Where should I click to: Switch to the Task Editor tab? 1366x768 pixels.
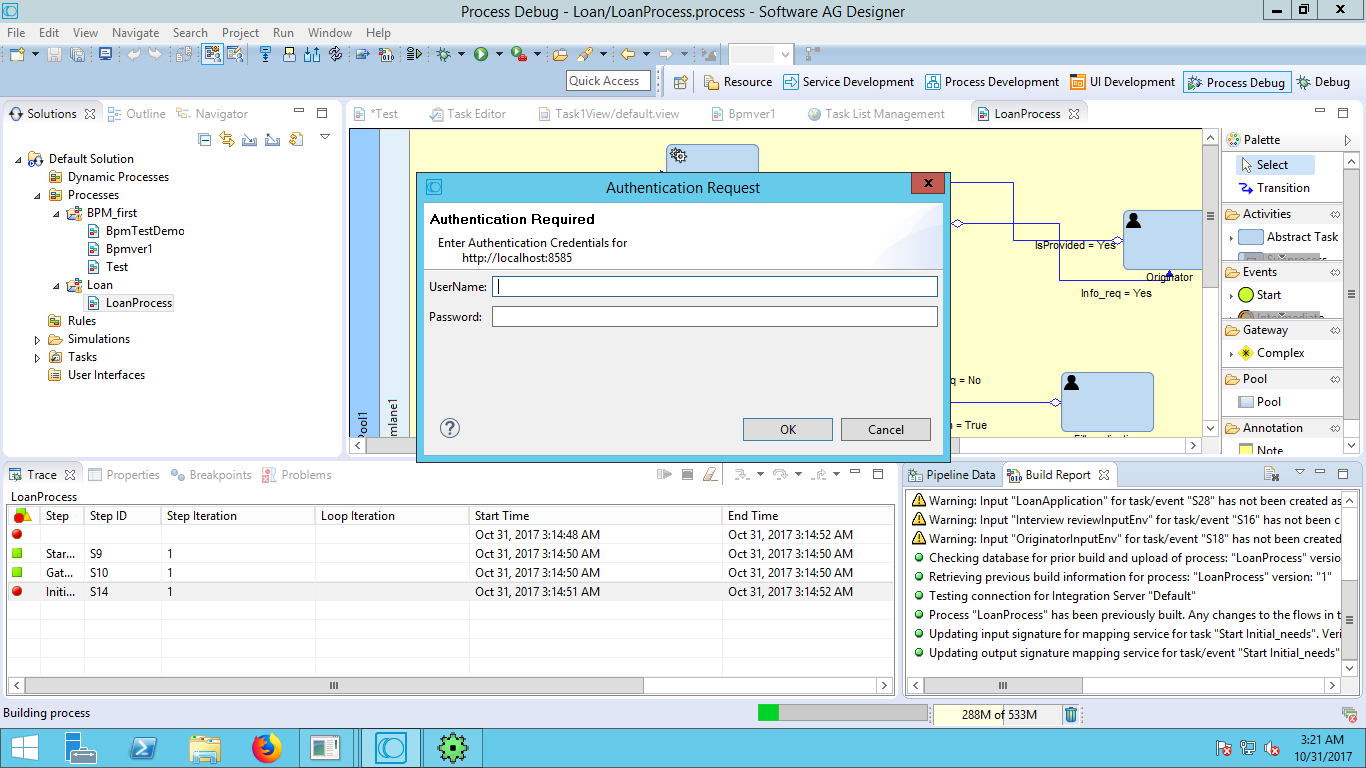[x=467, y=114]
